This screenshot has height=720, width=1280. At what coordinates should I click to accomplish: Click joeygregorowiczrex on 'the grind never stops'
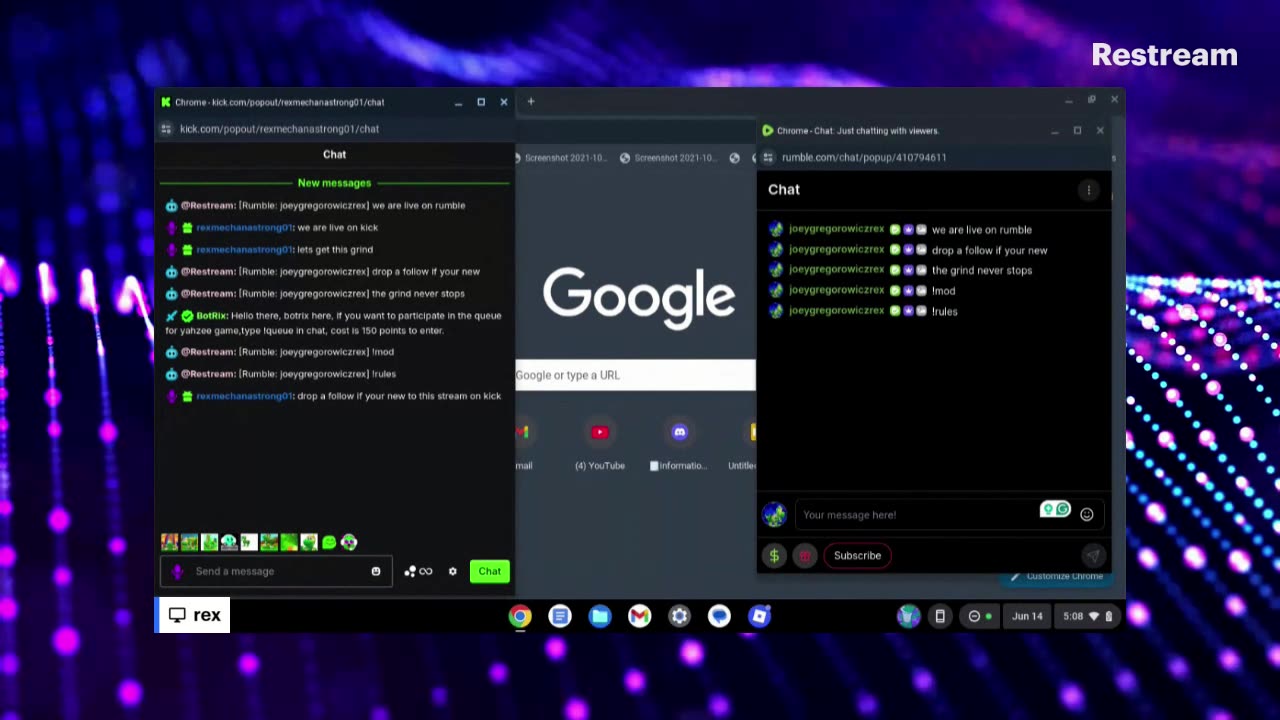tap(836, 270)
